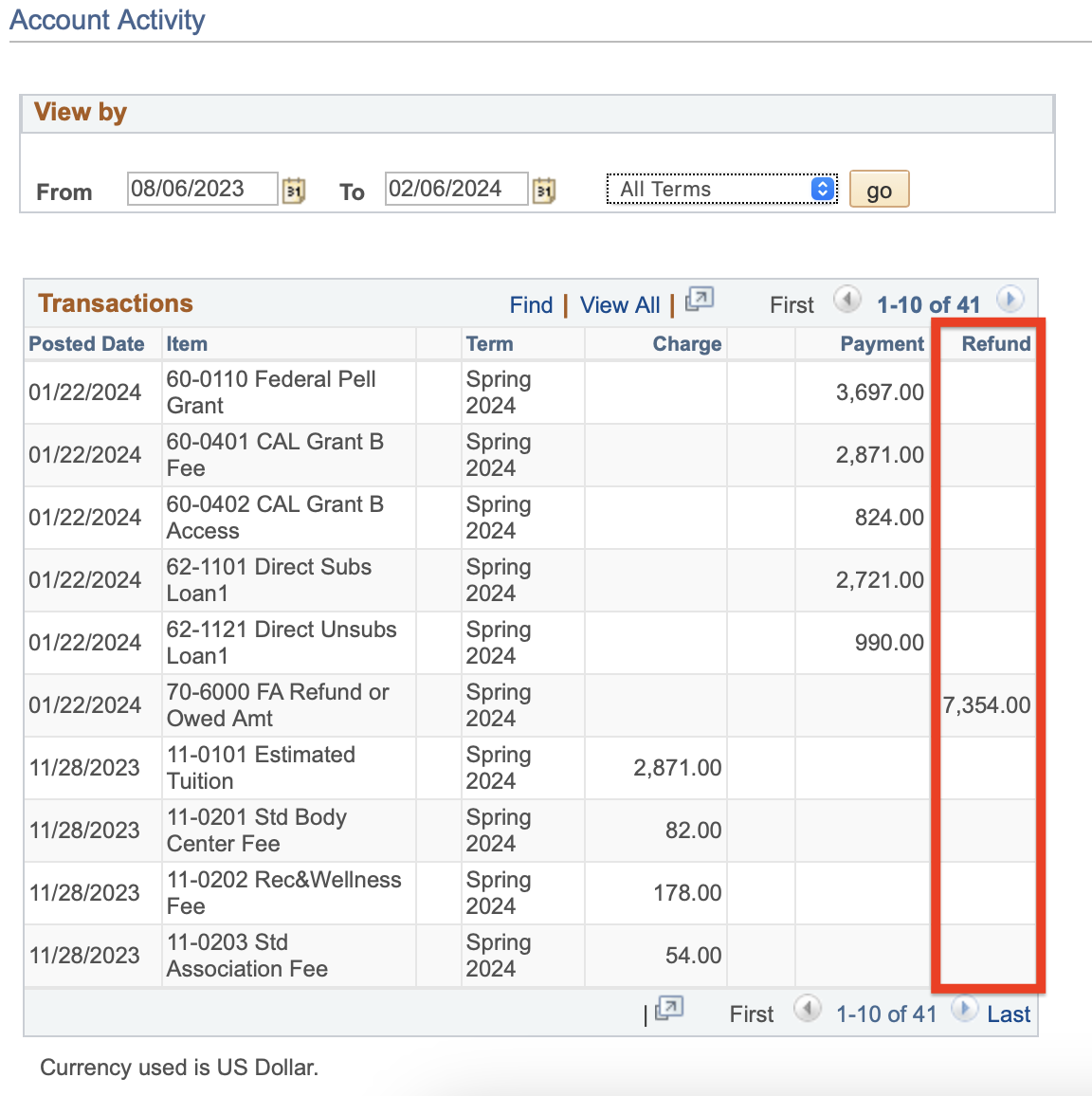This screenshot has height=1096, width=1092.
Task: Jump to the Last page of transactions
Action: (1008, 1014)
